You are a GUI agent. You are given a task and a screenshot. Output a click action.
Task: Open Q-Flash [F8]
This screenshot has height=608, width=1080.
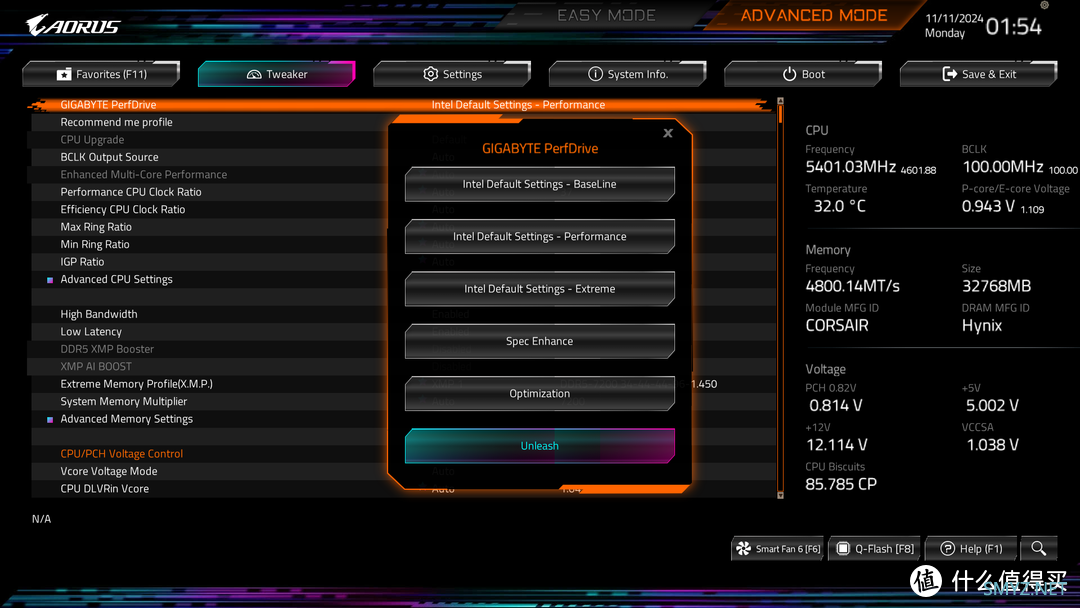click(875, 548)
